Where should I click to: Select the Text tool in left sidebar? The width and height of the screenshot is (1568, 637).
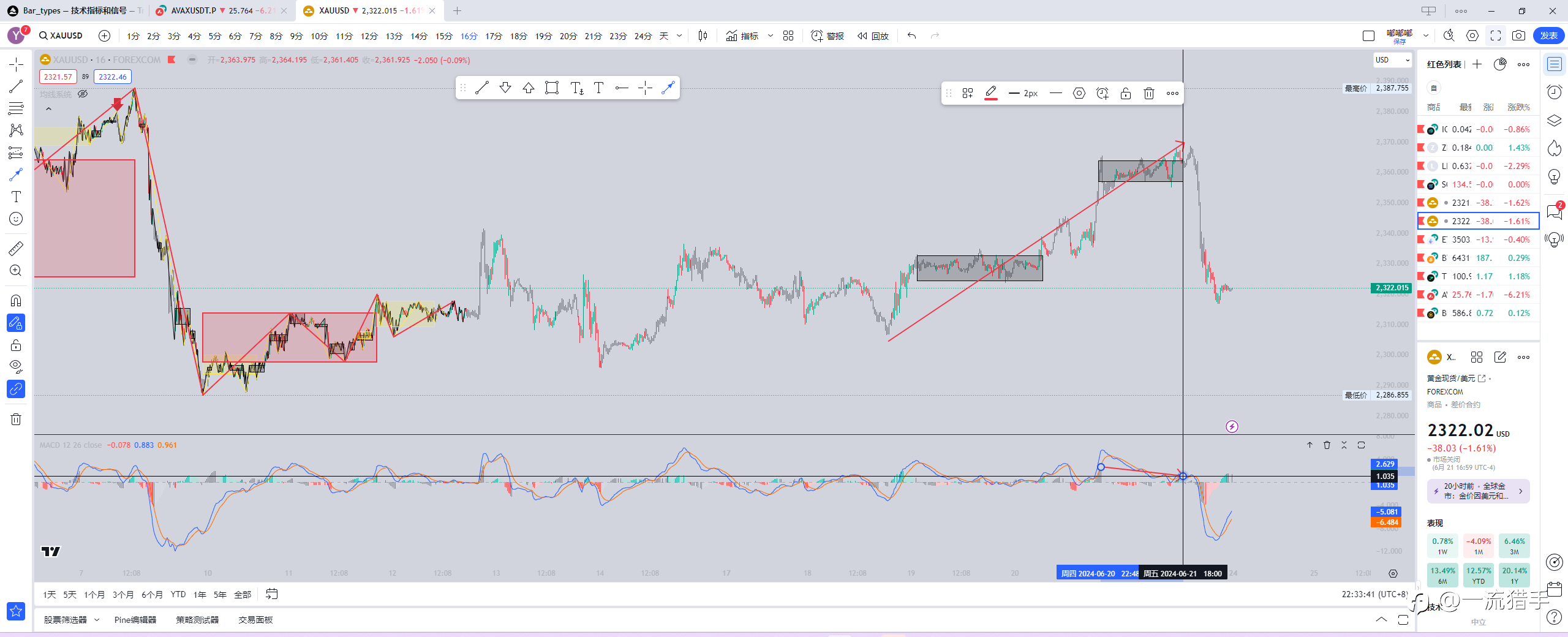[x=16, y=197]
